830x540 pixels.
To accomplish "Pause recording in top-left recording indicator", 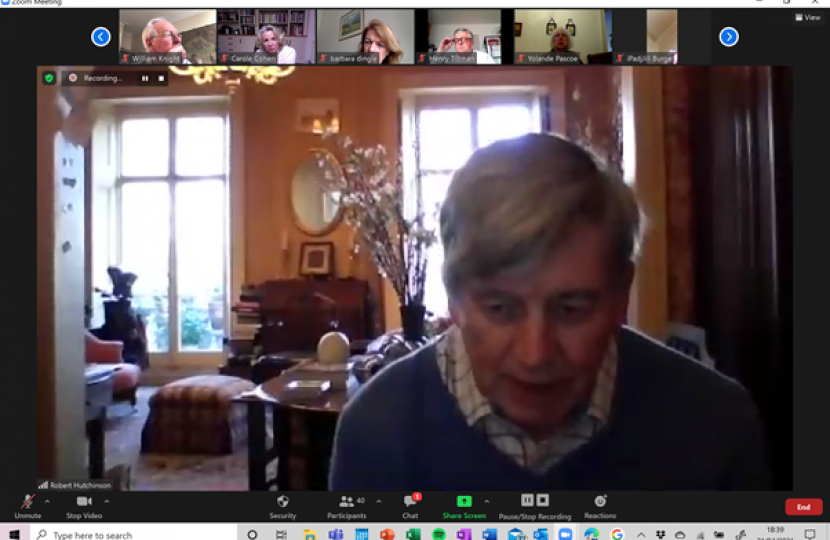I will click(144, 78).
